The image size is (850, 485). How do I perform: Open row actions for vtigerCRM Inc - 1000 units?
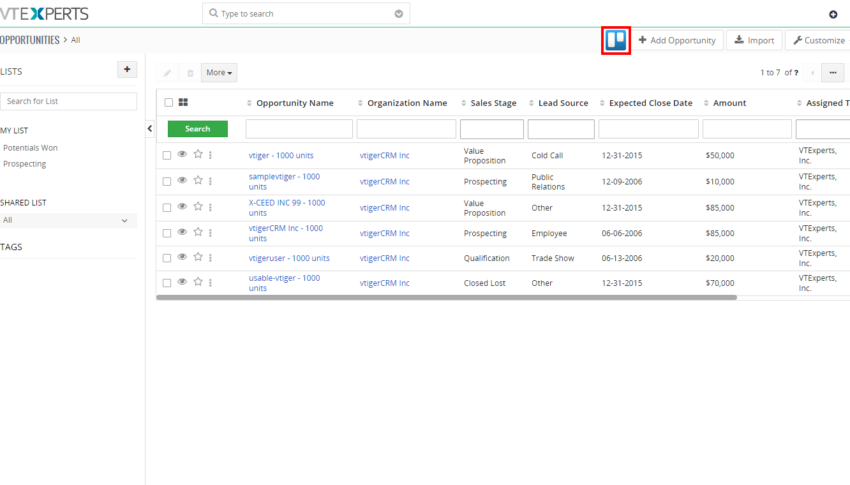(x=210, y=232)
